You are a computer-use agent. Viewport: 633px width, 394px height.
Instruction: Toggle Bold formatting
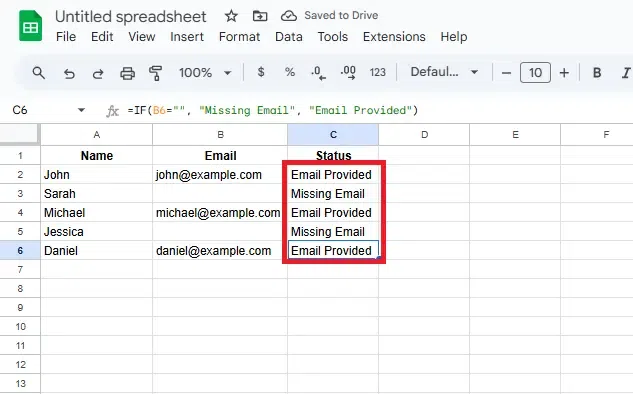pyautogui.click(x=597, y=73)
